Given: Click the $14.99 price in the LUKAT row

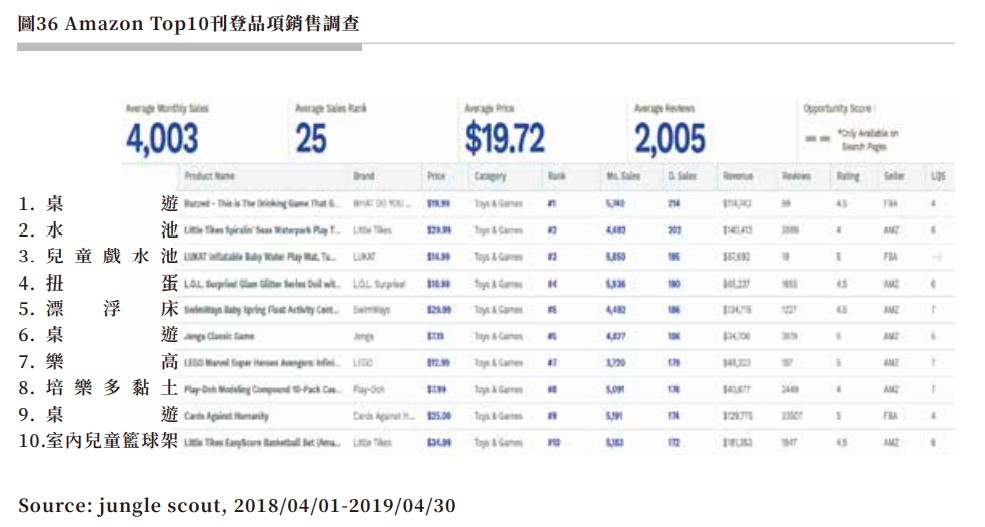Looking at the screenshot, I should [x=438, y=257].
